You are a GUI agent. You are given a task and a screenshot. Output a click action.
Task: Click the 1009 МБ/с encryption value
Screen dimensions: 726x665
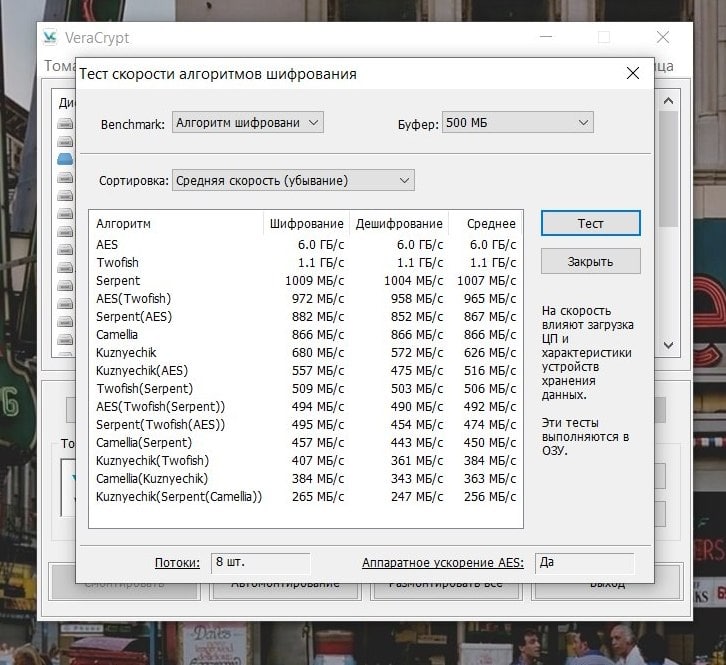click(314, 281)
